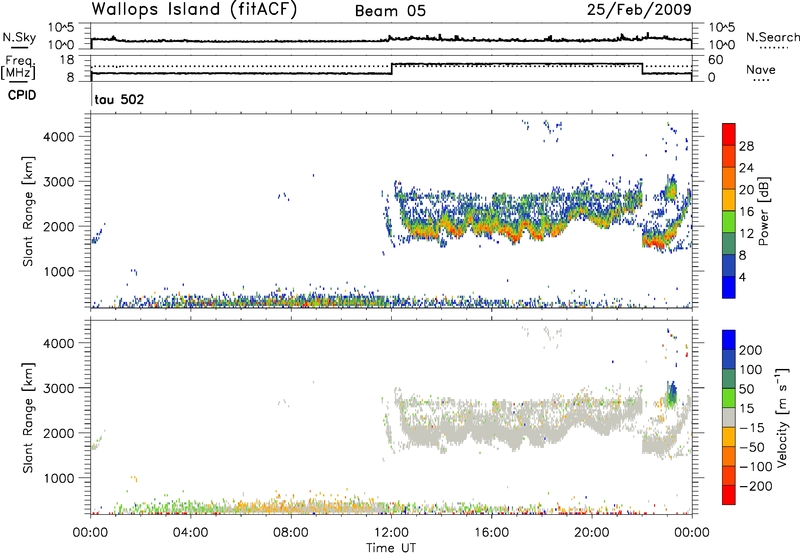Select the "-200" label on the velocity color bar
The height and width of the screenshot is (554, 800).
(x=756, y=486)
